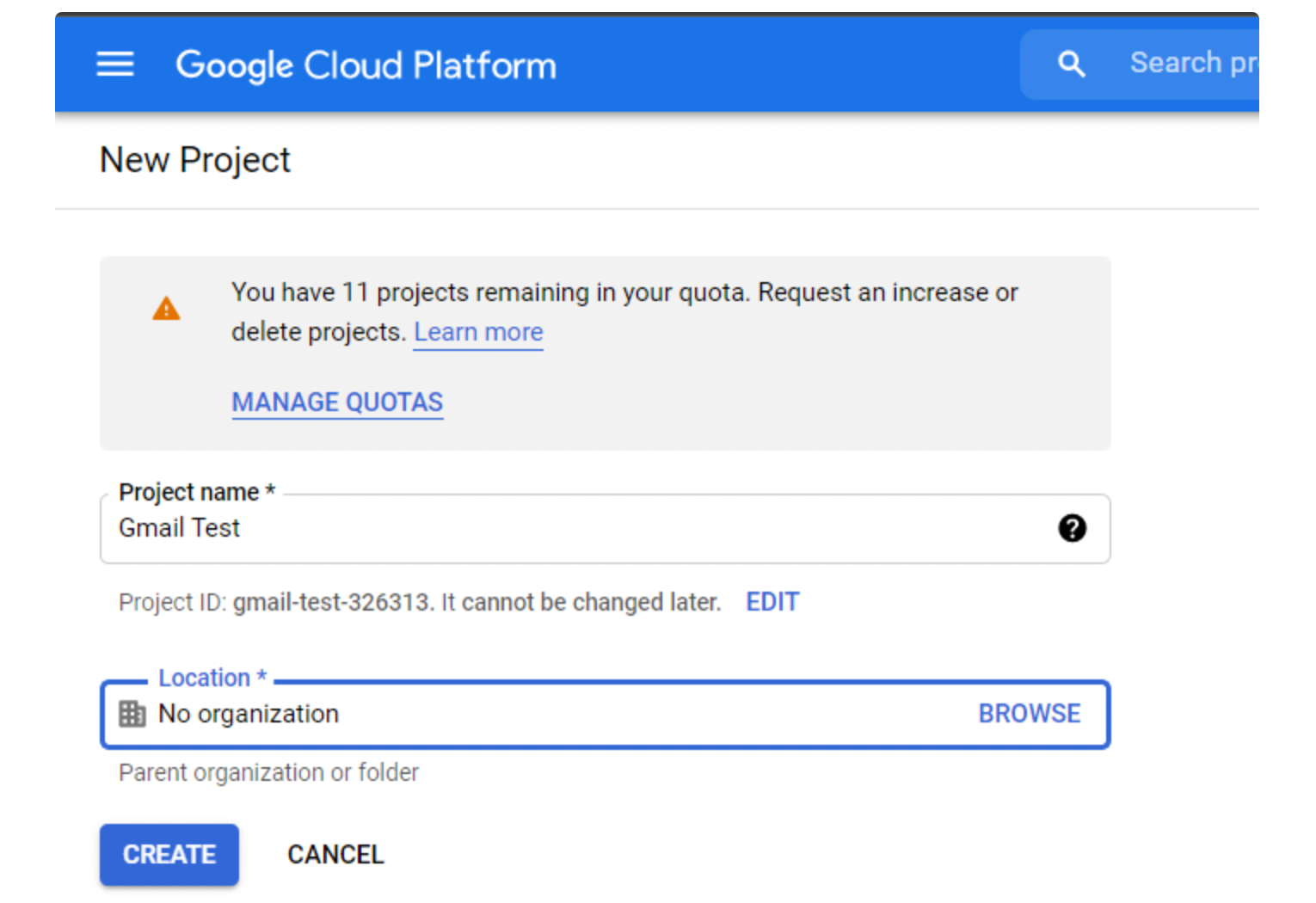The image size is (1316, 903).
Task: Click the Parent organization or folder hint
Action: (268, 772)
